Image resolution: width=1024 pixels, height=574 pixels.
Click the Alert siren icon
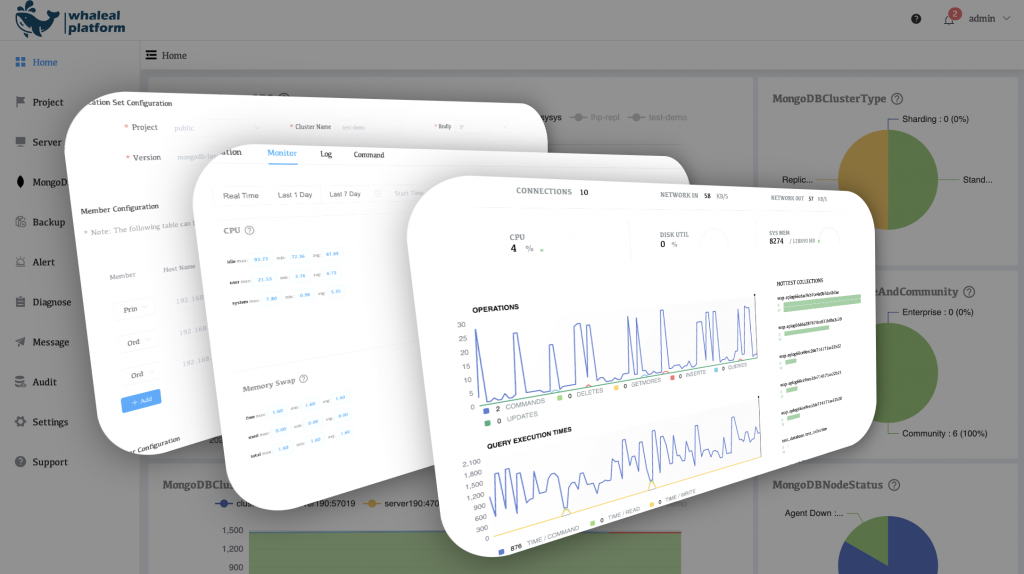tap(20, 262)
